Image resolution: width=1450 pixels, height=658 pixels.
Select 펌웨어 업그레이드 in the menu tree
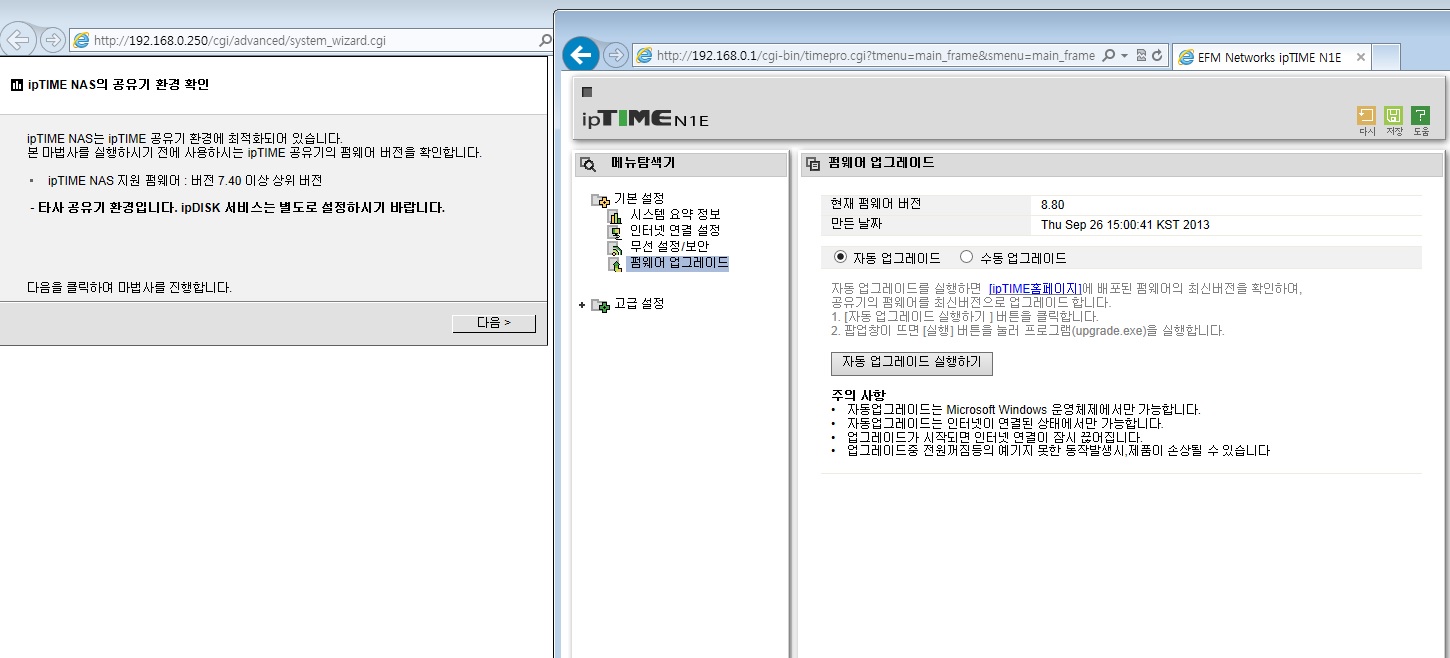coord(678,263)
